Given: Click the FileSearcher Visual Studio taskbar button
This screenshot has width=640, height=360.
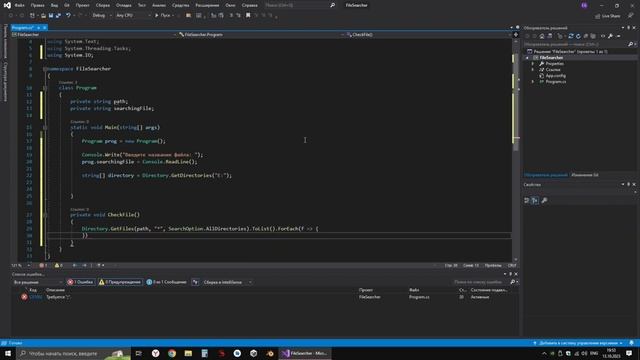Looking at the screenshot, I should coord(306,353).
